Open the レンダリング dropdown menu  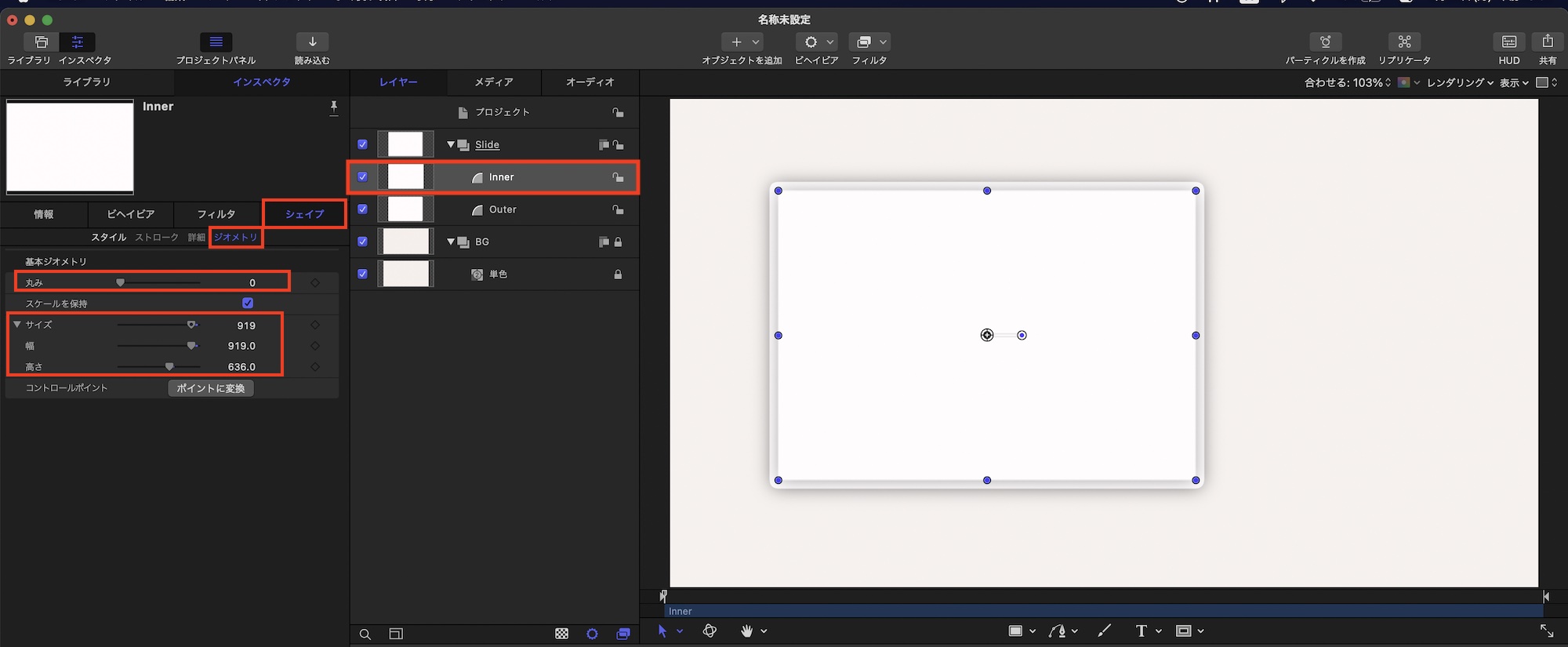[1459, 82]
